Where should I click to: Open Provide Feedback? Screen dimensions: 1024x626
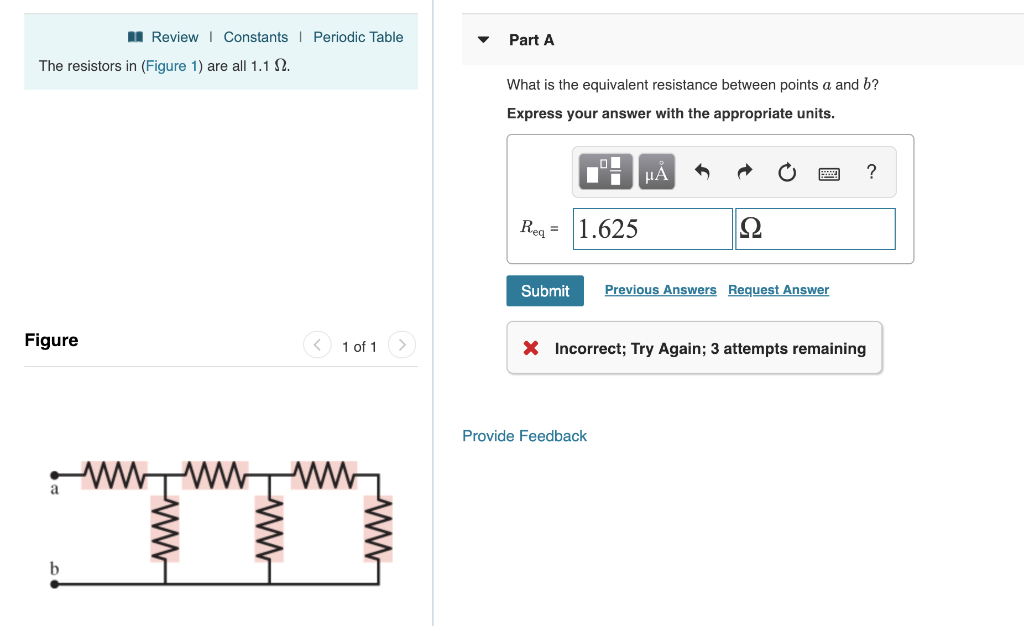(524, 435)
